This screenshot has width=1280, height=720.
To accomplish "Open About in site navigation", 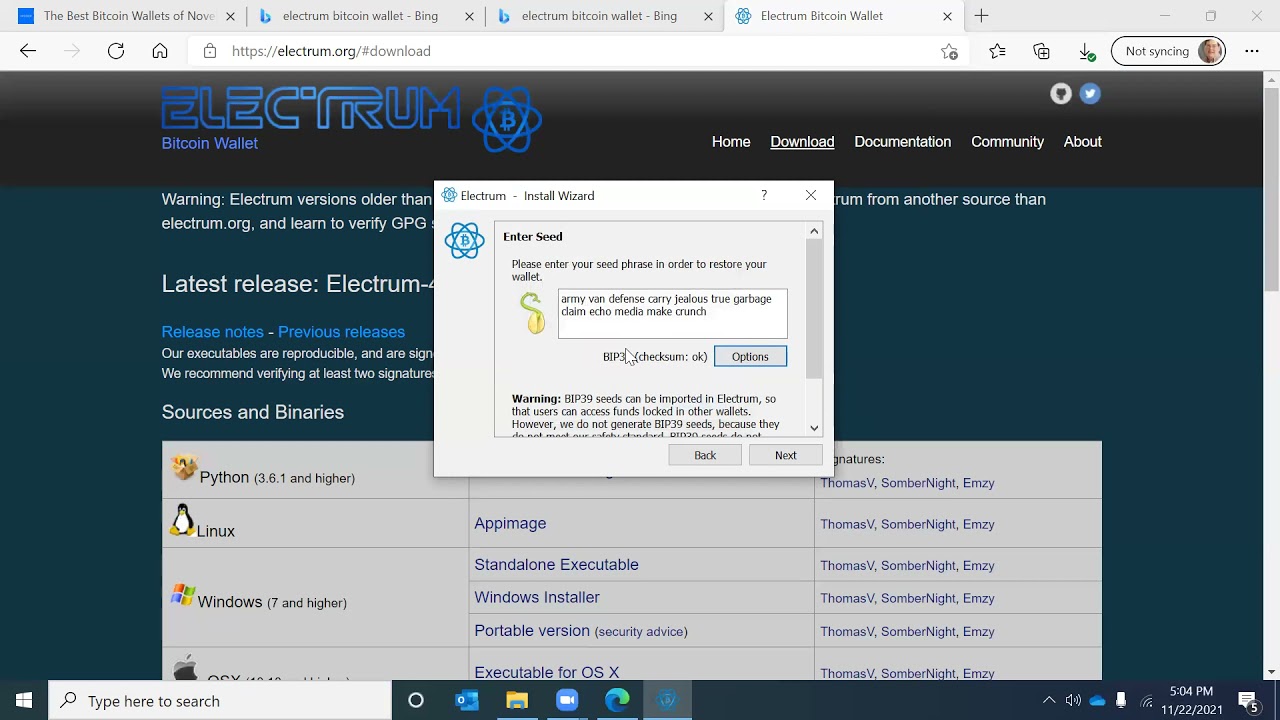I will [1082, 142].
